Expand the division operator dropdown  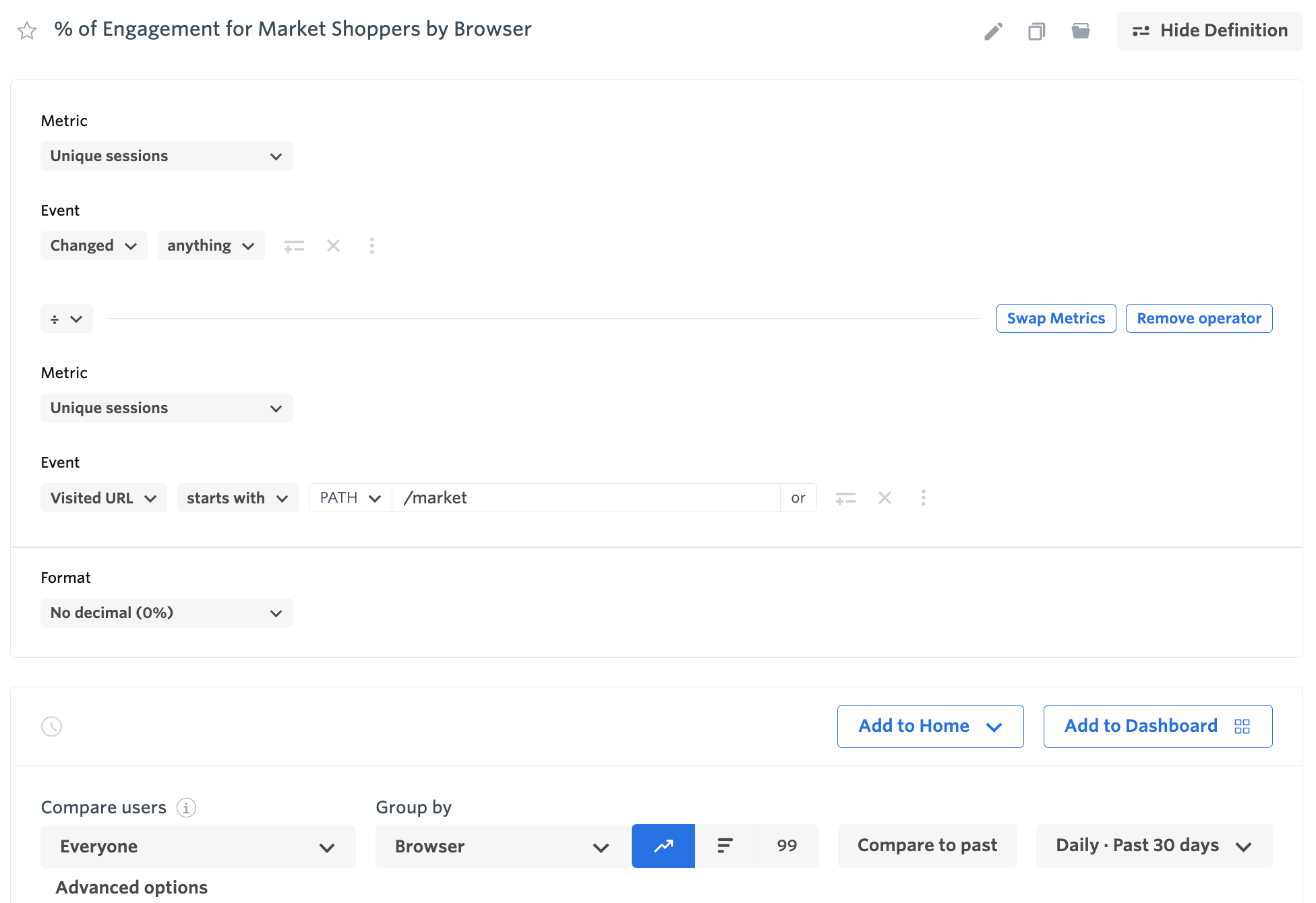click(x=66, y=319)
